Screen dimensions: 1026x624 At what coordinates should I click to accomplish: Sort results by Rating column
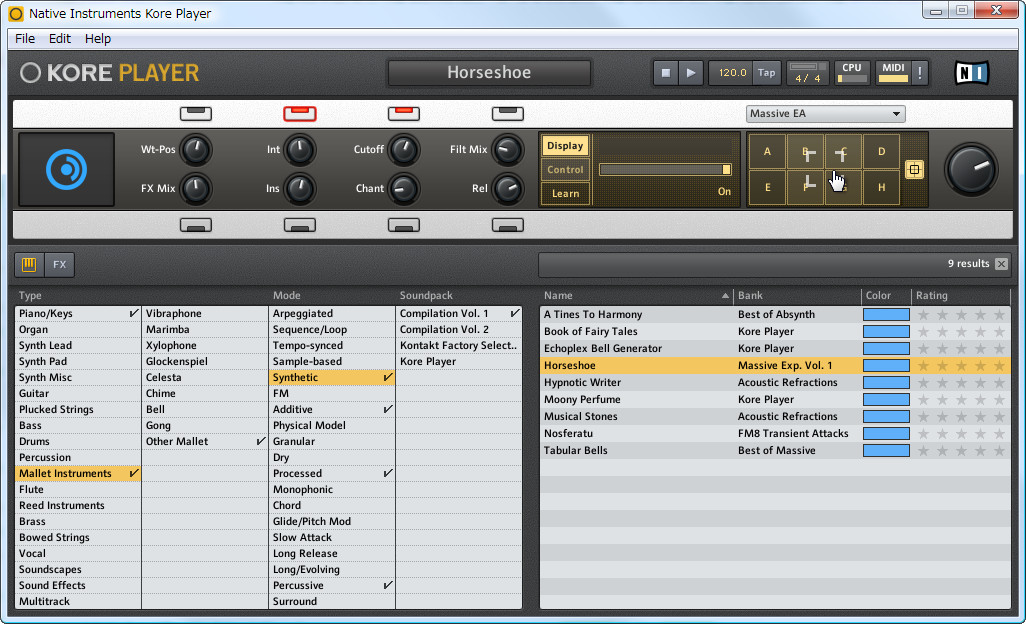[961, 296]
